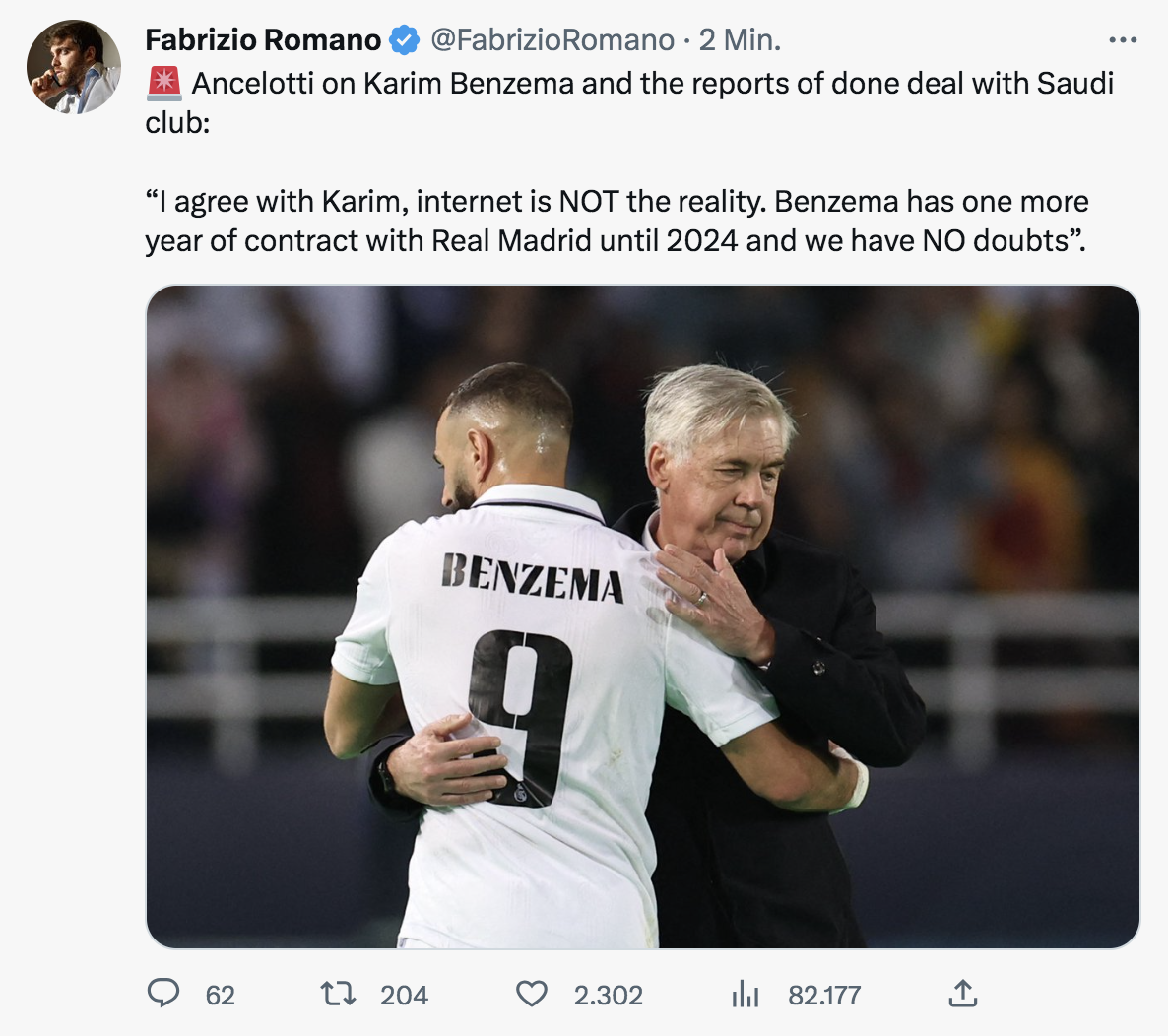Image resolution: width=1168 pixels, height=1036 pixels.
Task: Like the tweet with the heart icon
Action: 532,994
